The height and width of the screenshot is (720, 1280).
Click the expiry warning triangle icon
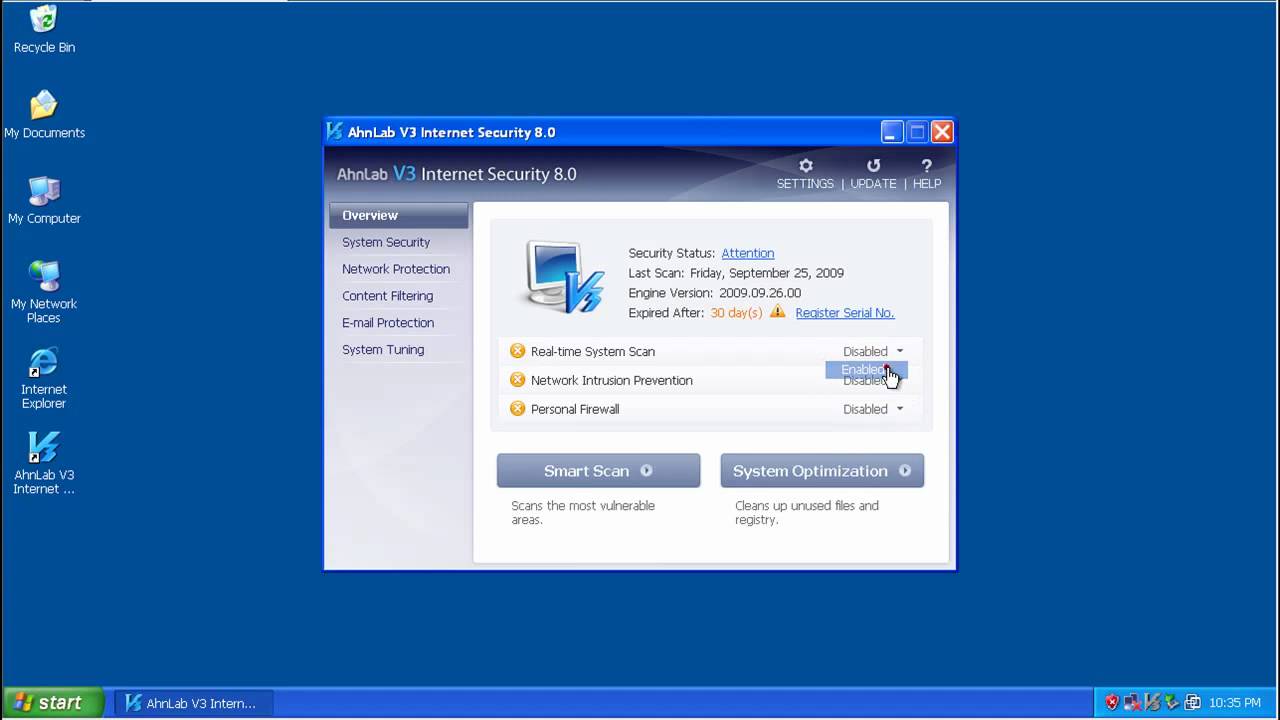click(777, 312)
